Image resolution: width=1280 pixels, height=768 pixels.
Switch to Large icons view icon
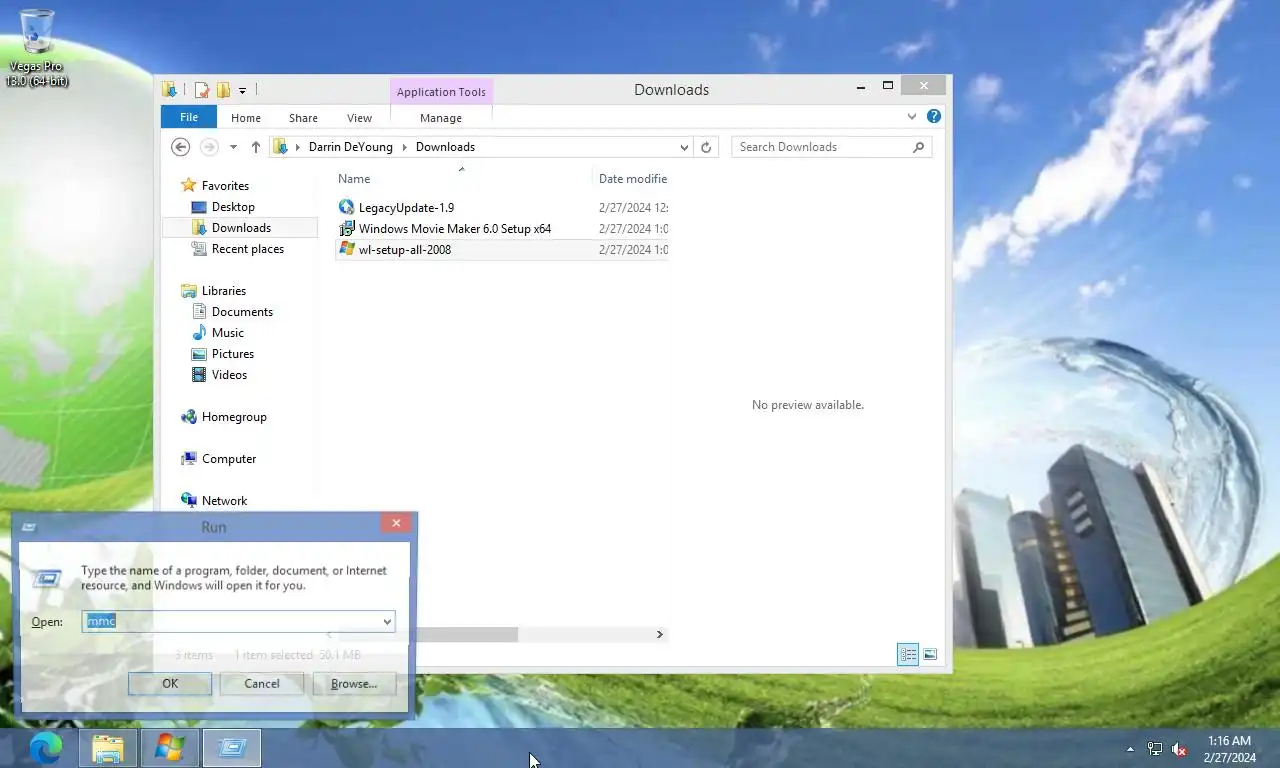(930, 655)
